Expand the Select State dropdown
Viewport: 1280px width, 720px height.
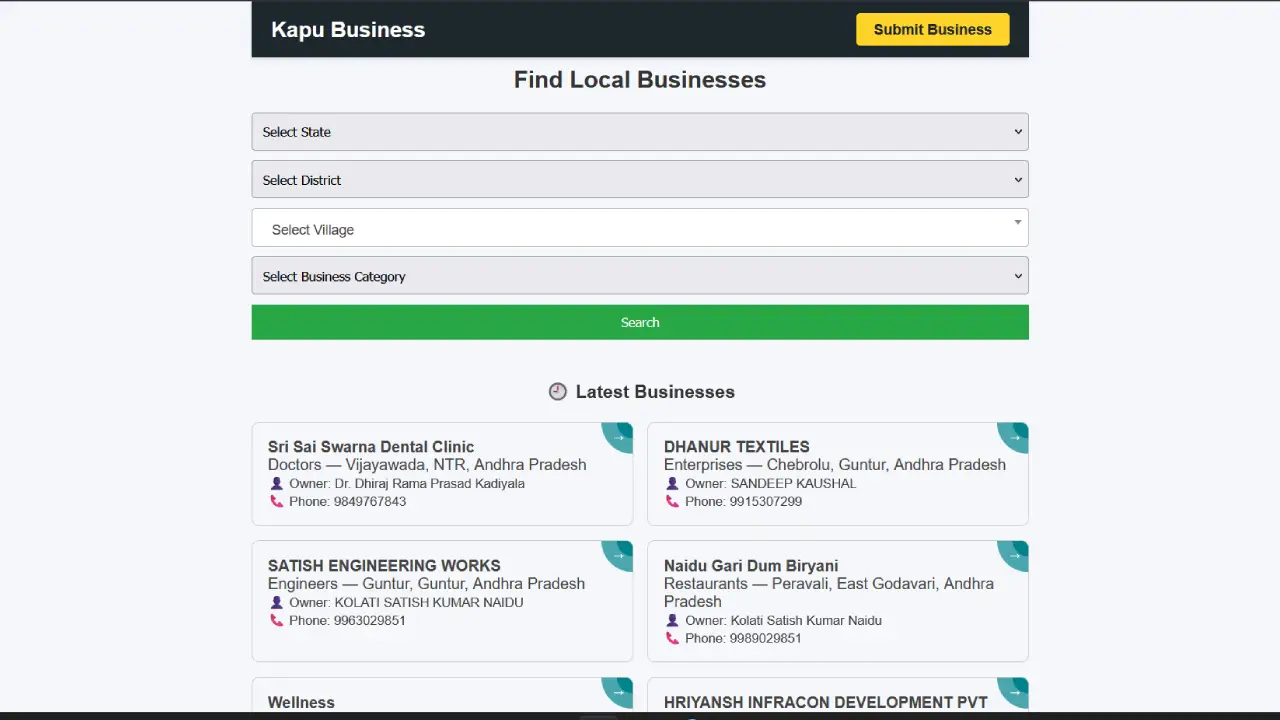click(x=640, y=132)
